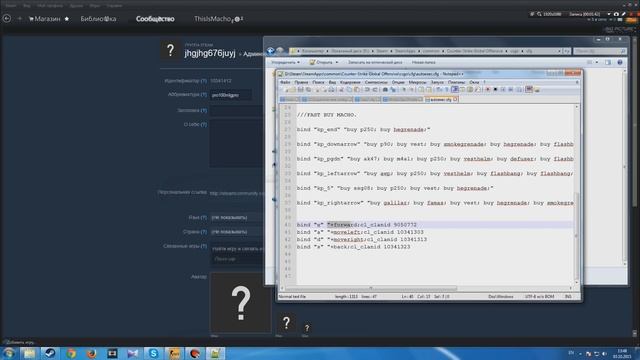
Task: Open the Поиск menu in Notepad++
Action: pos(318,82)
